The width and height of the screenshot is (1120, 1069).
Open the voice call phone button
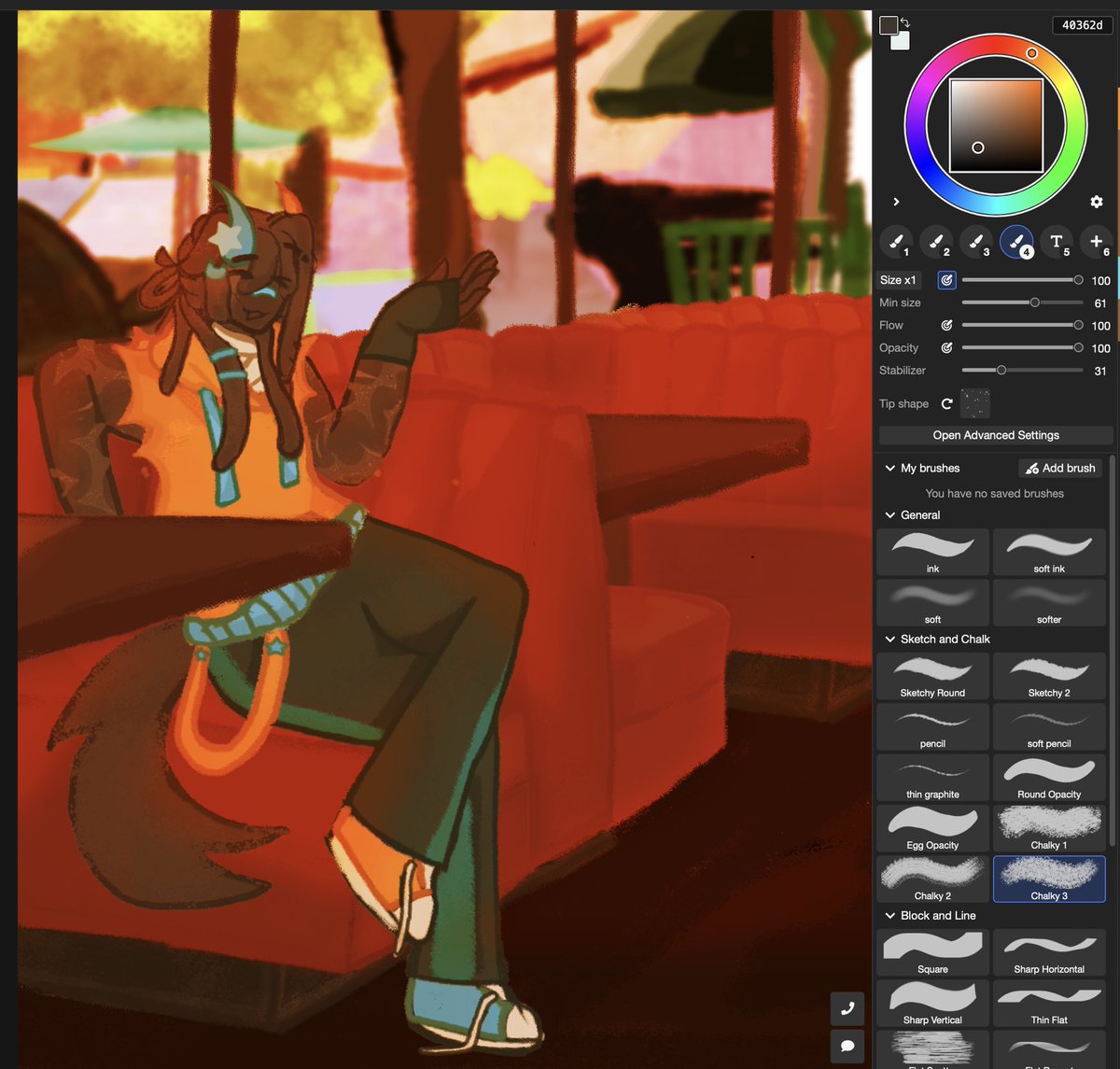(847, 1008)
